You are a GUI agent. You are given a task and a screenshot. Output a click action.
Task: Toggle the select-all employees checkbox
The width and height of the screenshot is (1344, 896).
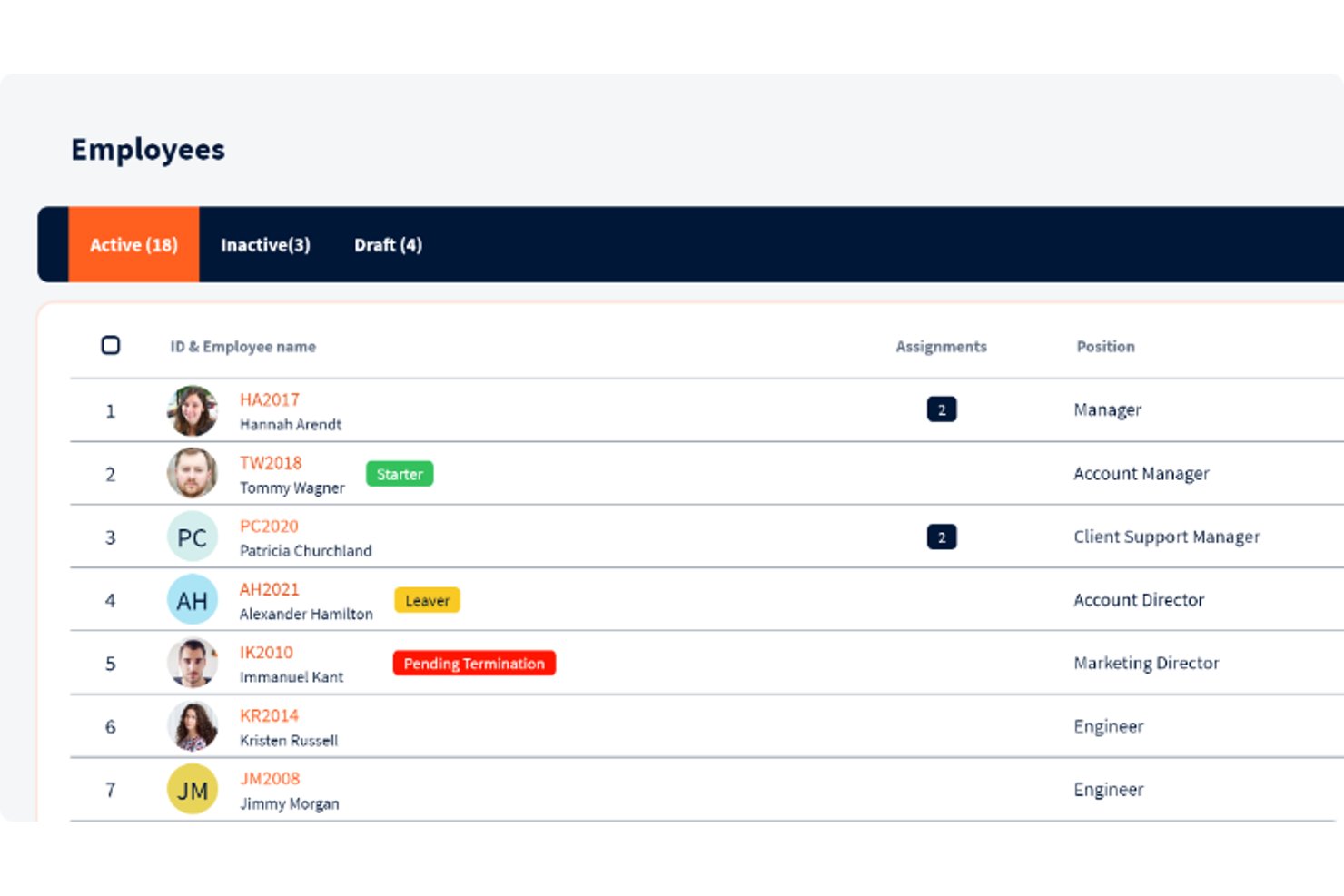coord(111,345)
